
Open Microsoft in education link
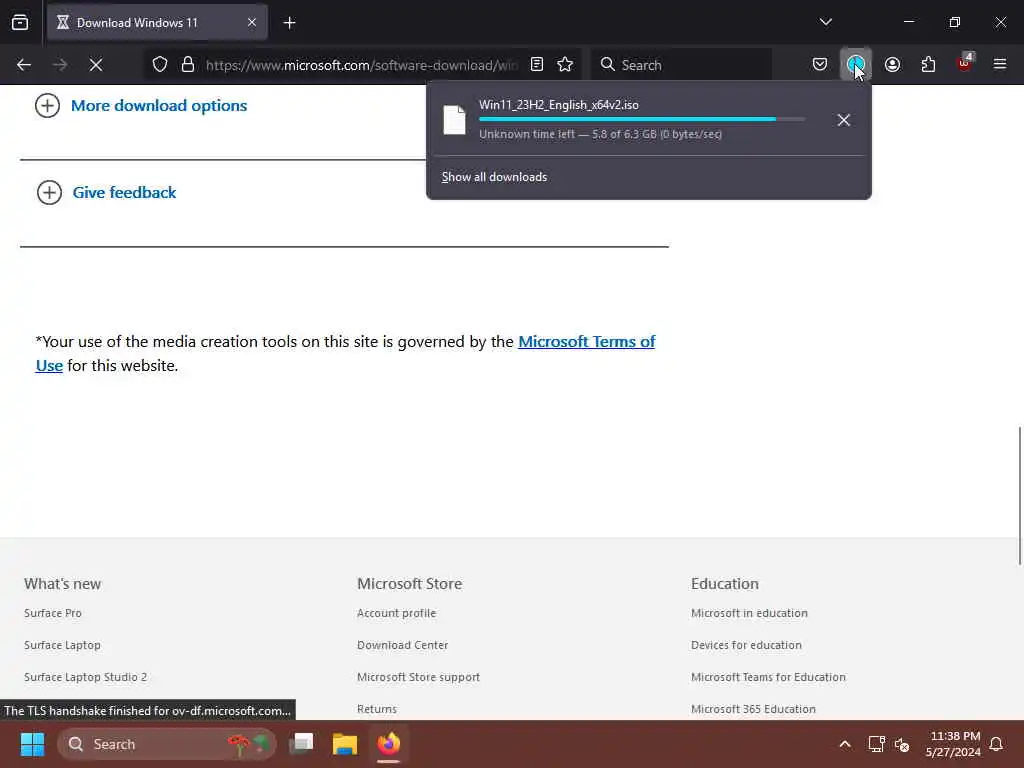[749, 613]
